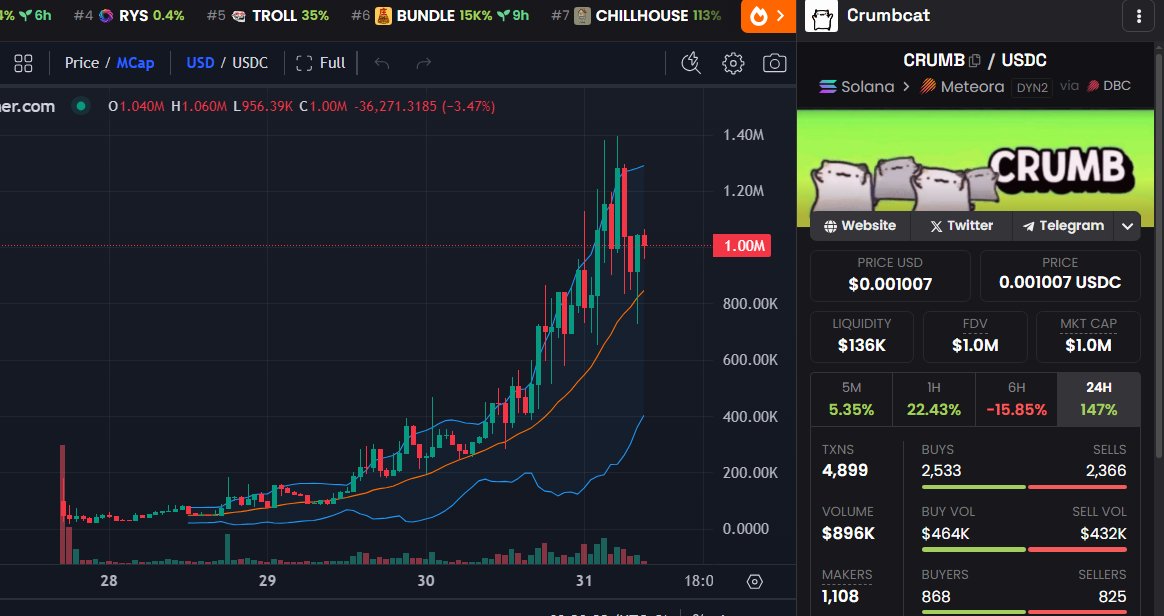1164x616 pixels.
Task: Select the 6H stats tab
Action: pos(1016,399)
